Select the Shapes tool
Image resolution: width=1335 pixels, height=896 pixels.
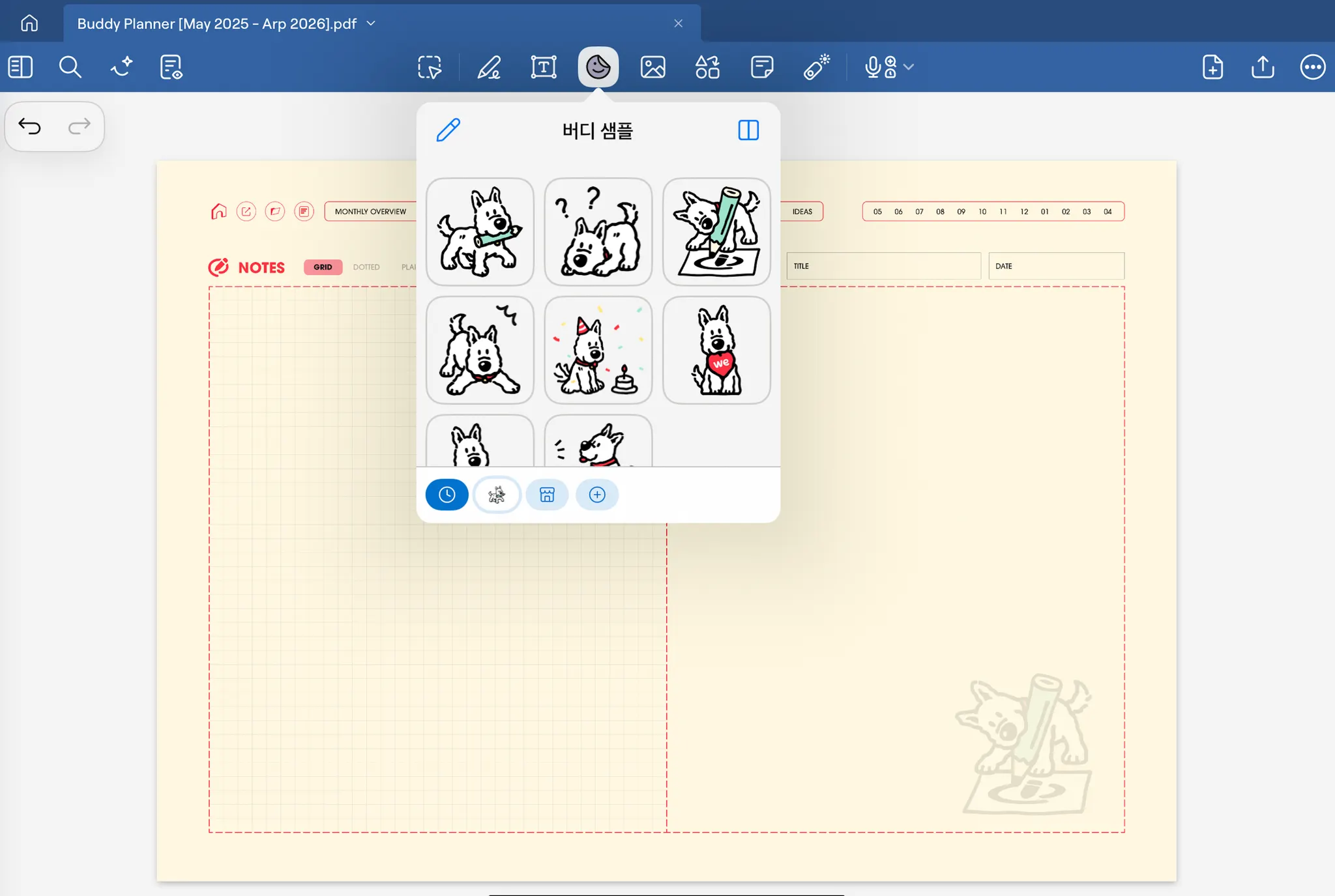(x=707, y=67)
